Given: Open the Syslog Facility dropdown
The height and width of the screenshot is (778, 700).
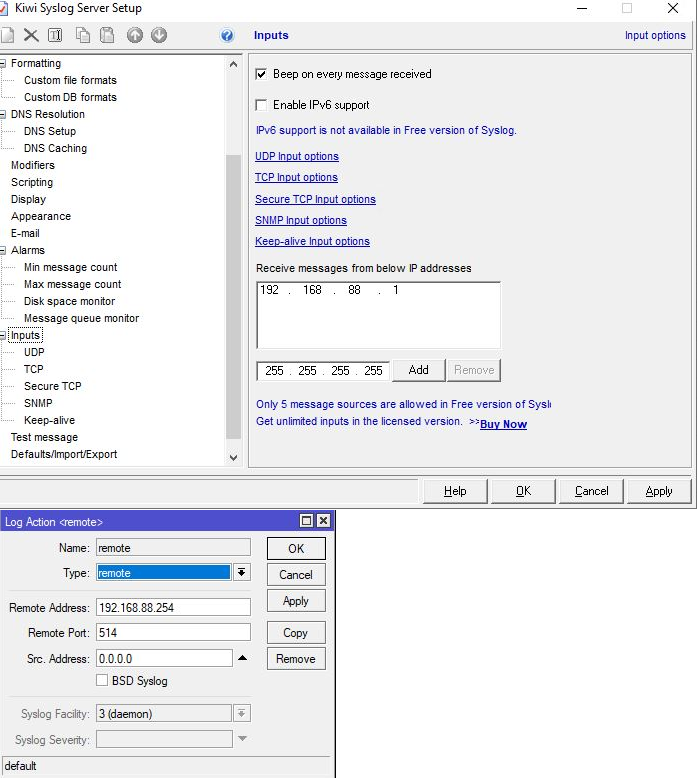Looking at the screenshot, I should click(242, 713).
